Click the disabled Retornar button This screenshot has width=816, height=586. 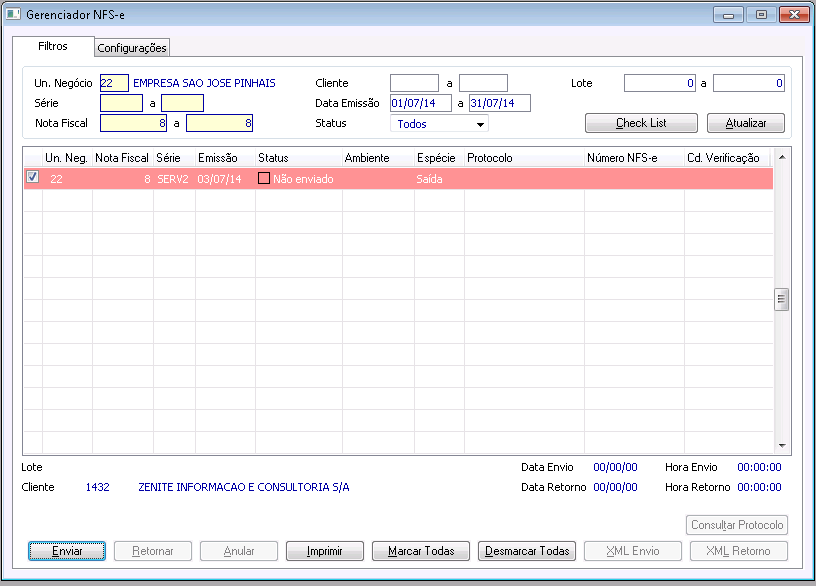(x=153, y=551)
